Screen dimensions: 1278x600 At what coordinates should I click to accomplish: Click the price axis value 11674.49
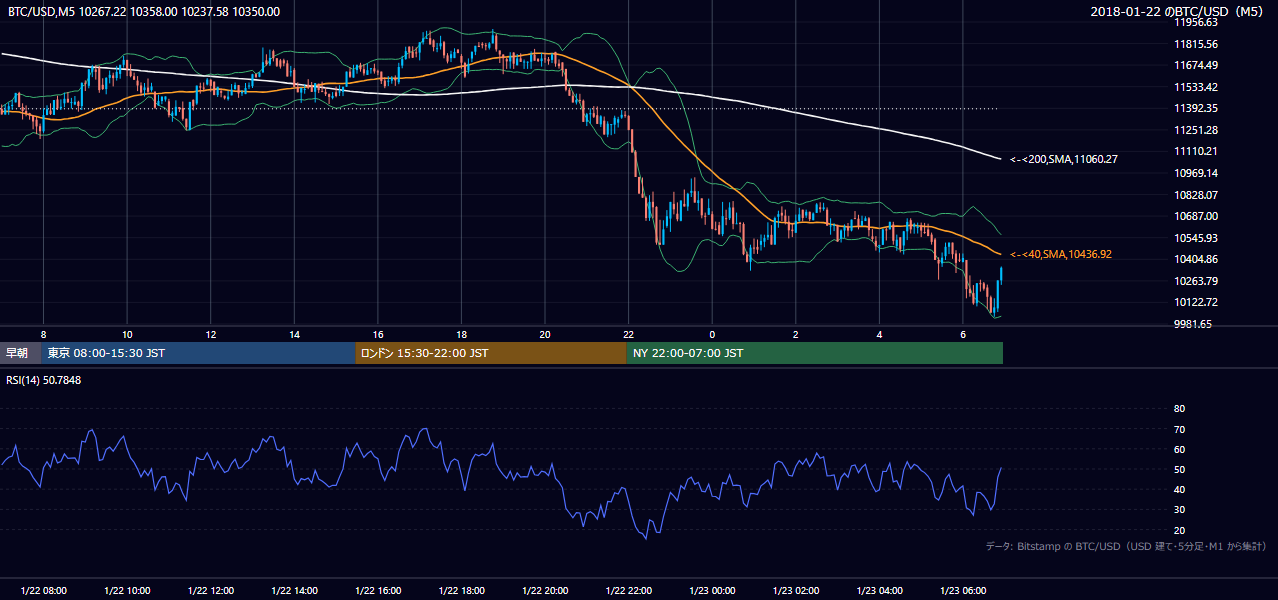(1196, 65)
